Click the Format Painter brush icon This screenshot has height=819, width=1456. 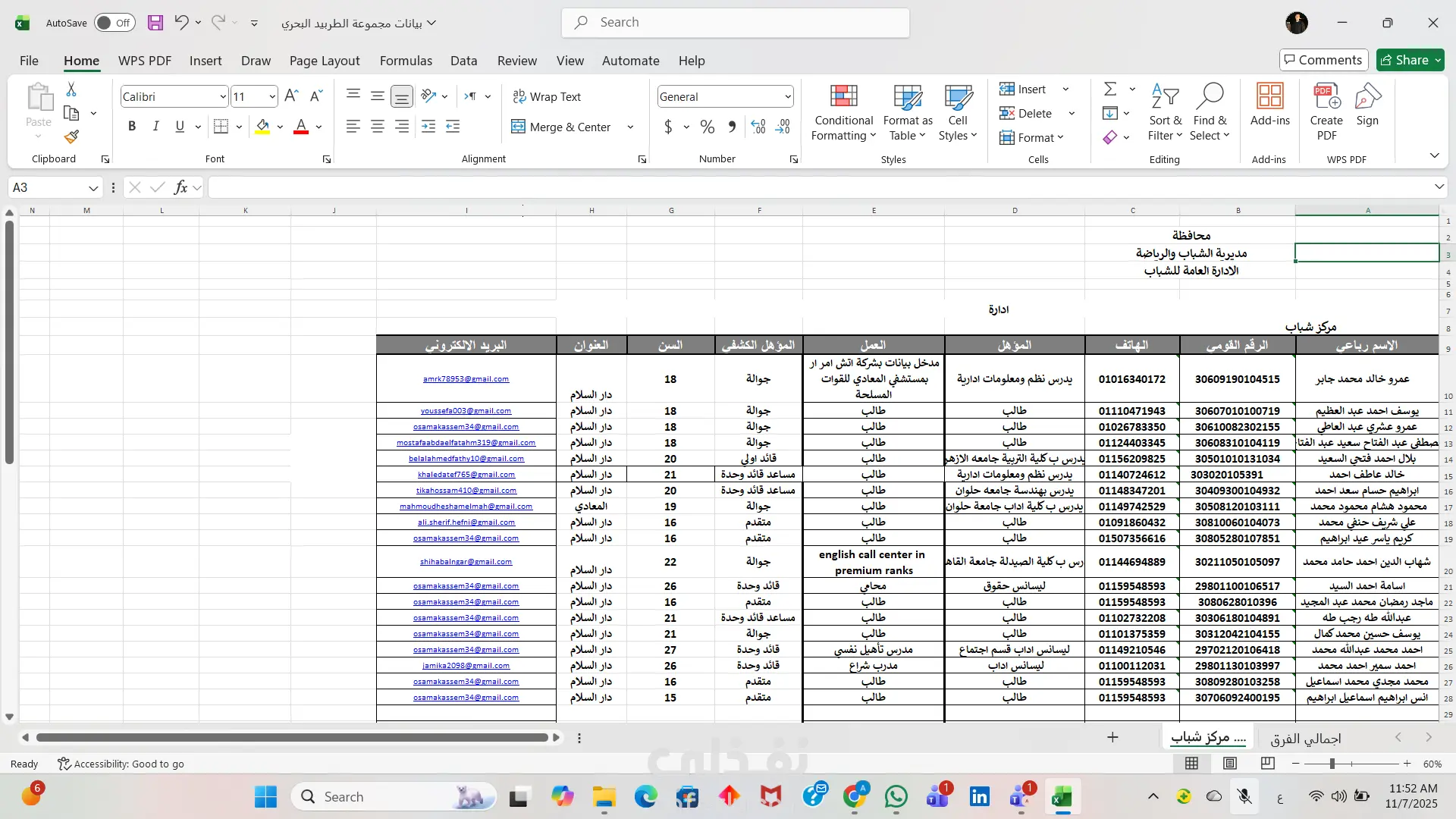click(71, 137)
